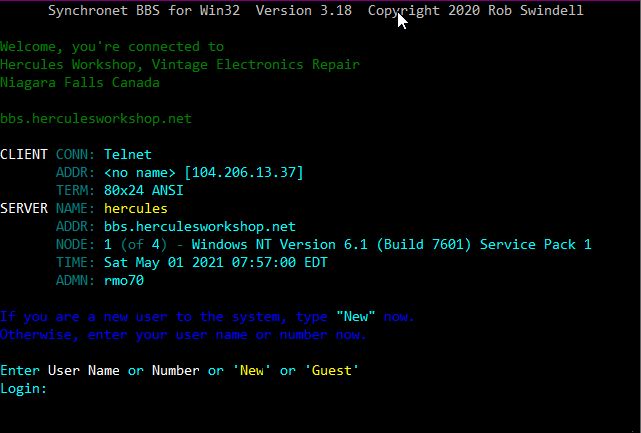
Task: Click 'Version 3.18' in the header
Action: pyautogui.click(x=304, y=10)
